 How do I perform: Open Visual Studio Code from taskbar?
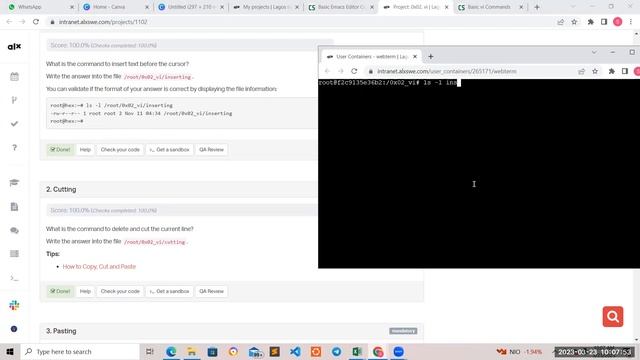[x=295, y=351]
